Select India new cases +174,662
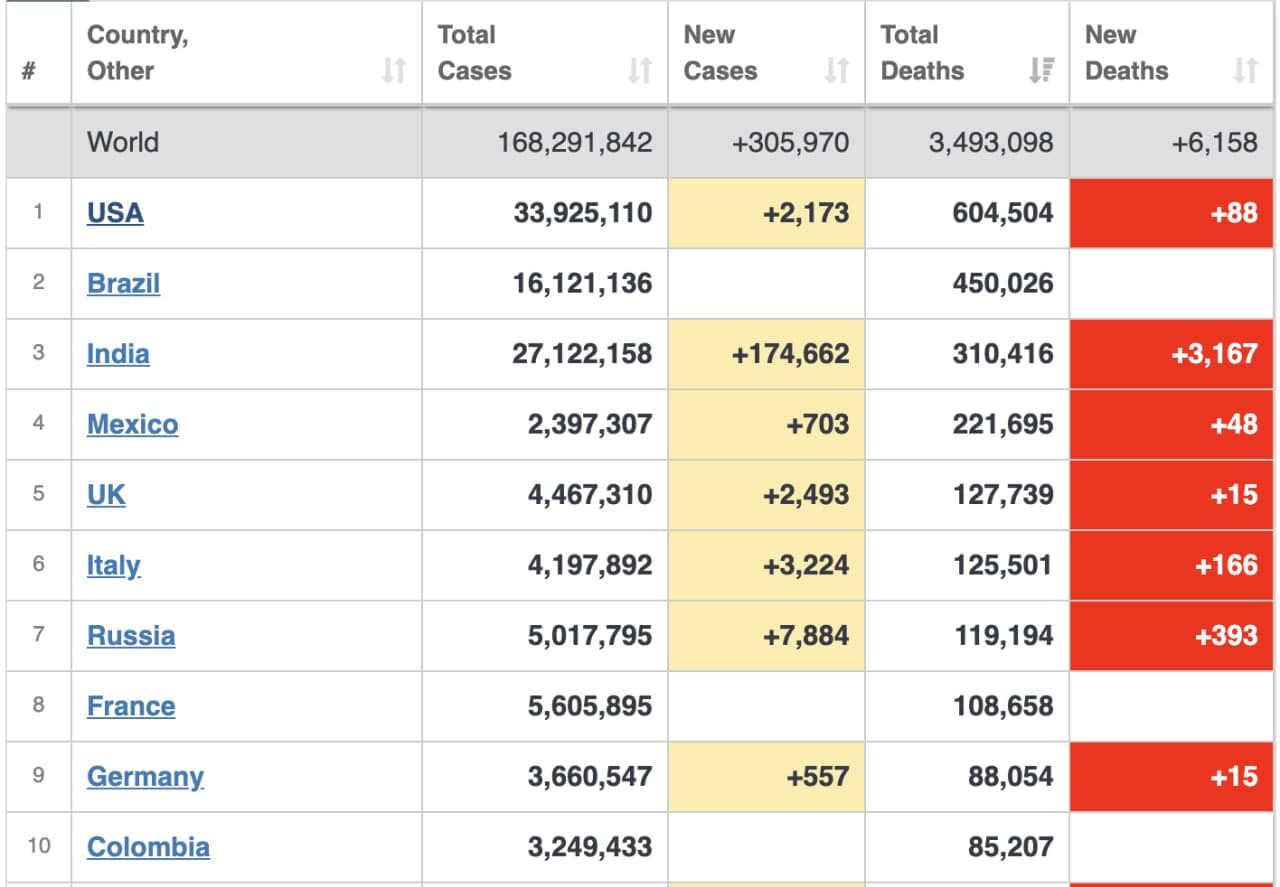Screen dimensions: 1280x887 click(x=791, y=354)
